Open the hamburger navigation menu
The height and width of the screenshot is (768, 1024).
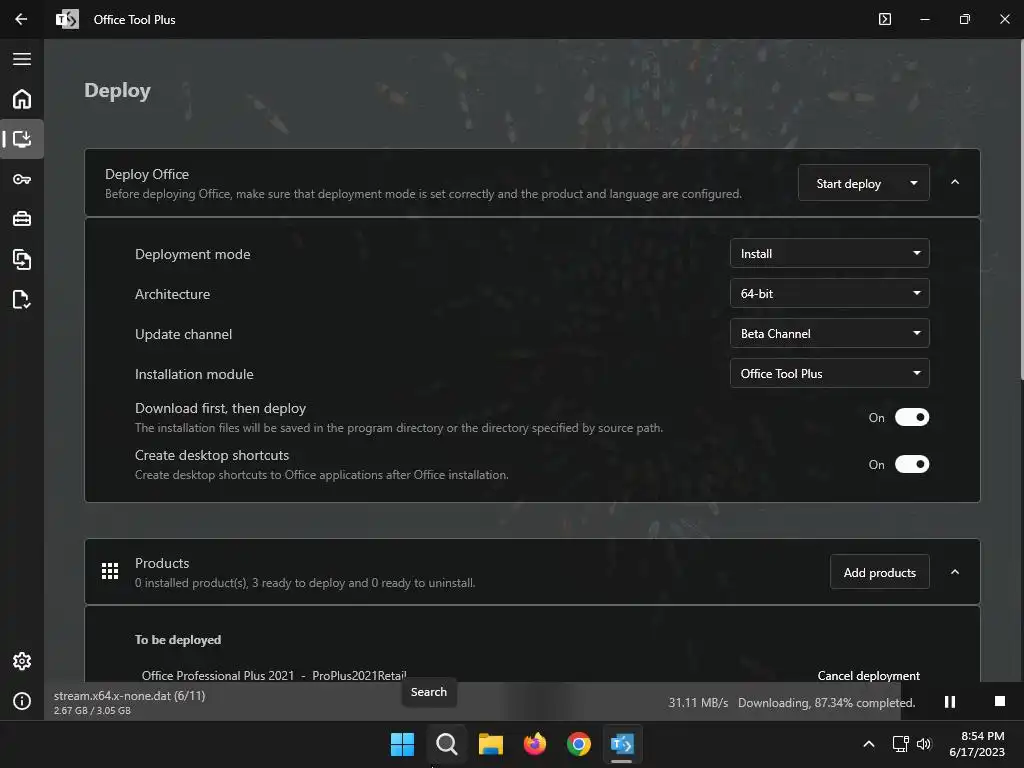tap(22, 59)
